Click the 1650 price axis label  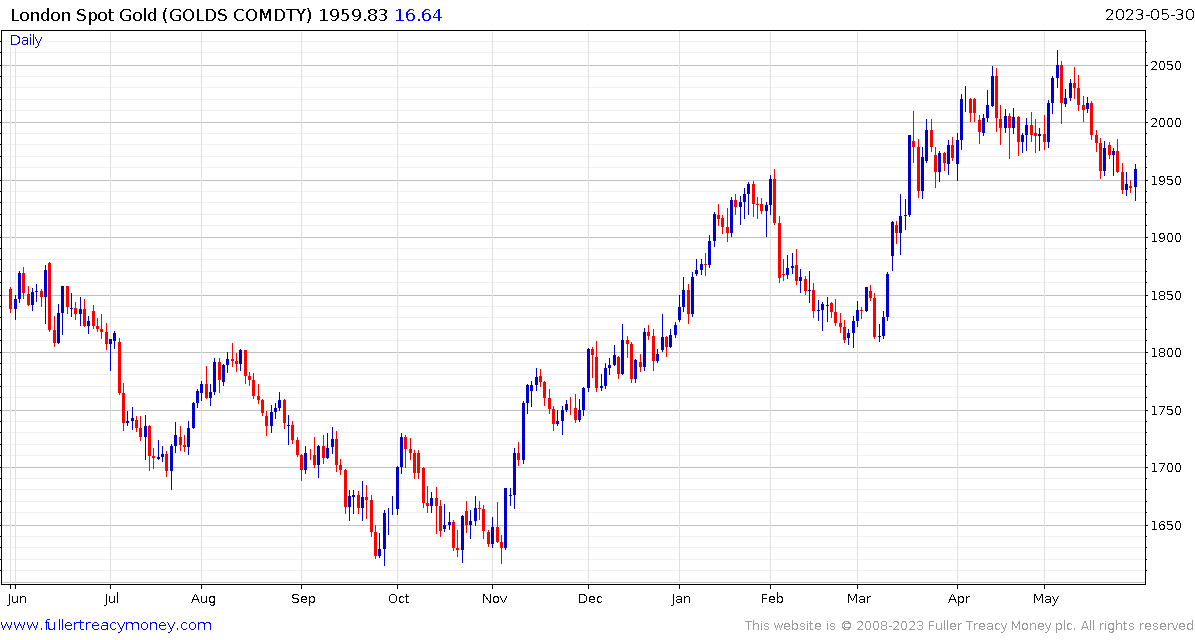click(1167, 526)
